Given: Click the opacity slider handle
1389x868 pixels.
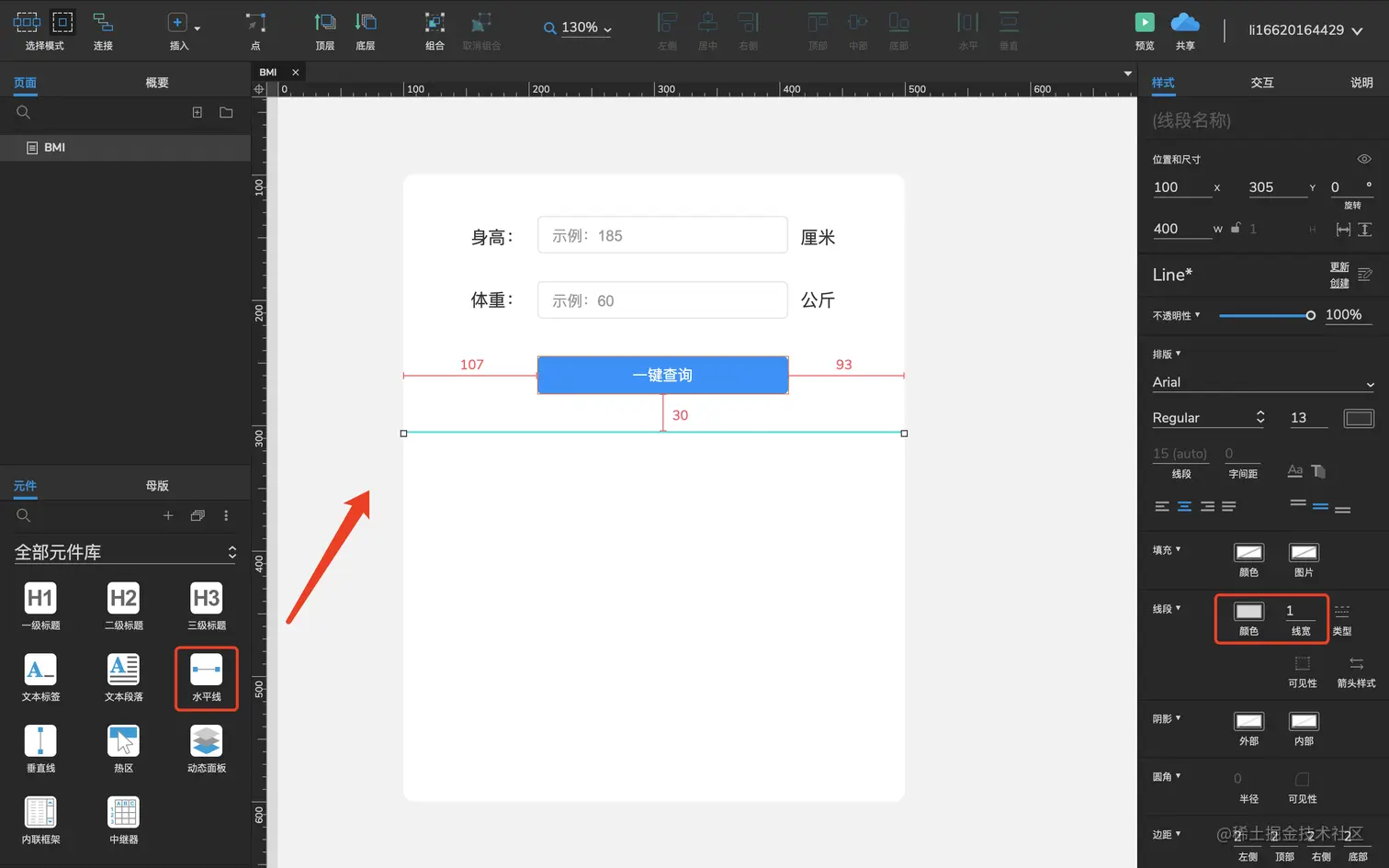Looking at the screenshot, I should [1310, 315].
